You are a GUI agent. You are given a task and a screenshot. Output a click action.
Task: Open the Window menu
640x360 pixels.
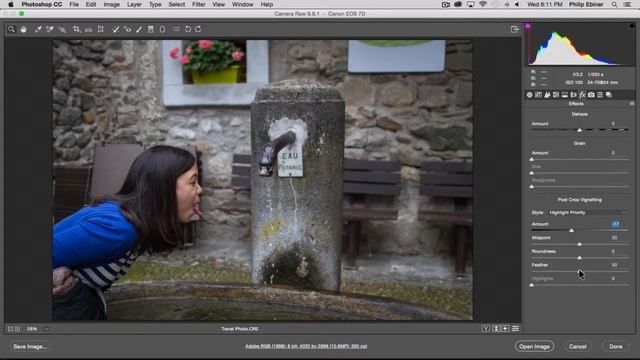[242, 4]
